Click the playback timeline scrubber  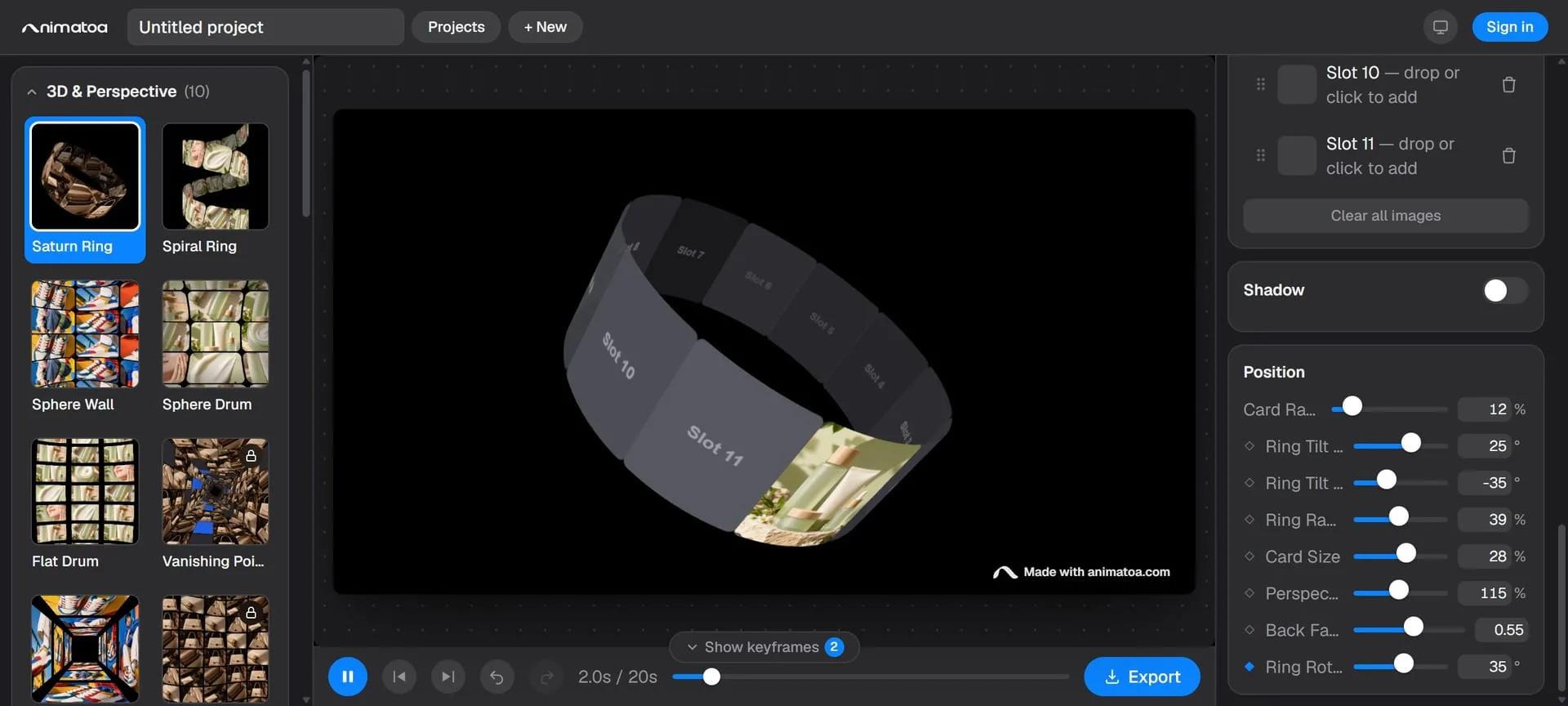tap(871, 677)
